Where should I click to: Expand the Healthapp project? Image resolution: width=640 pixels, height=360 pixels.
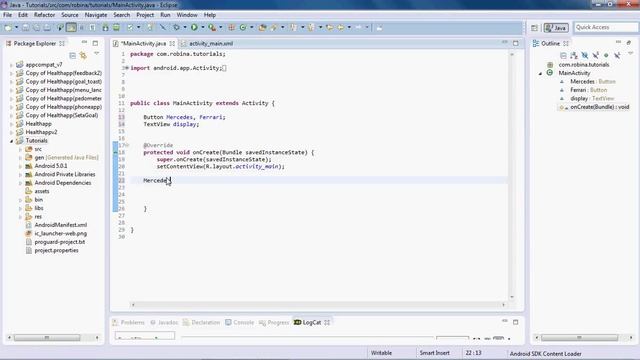[11, 124]
